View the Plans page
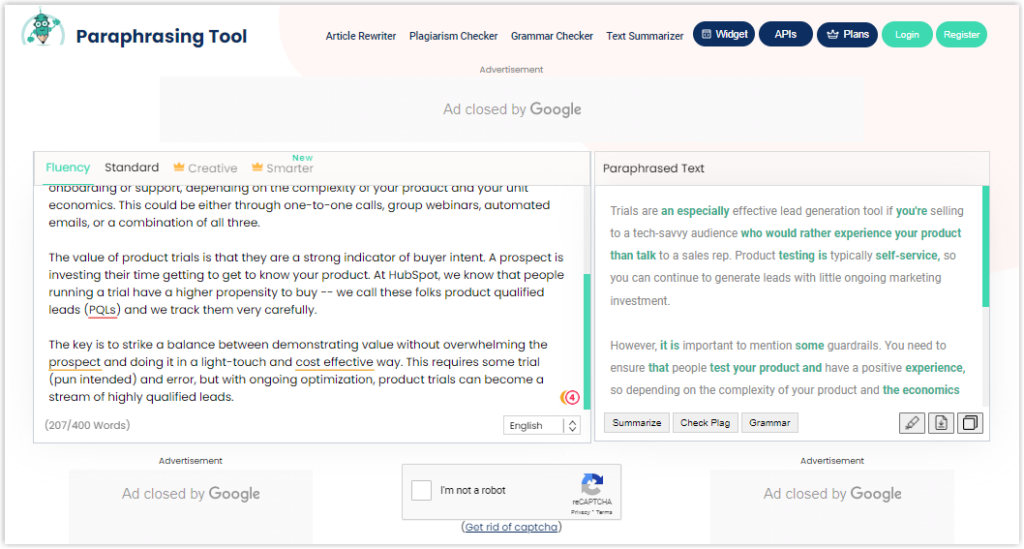Image resolution: width=1024 pixels, height=549 pixels. click(847, 34)
